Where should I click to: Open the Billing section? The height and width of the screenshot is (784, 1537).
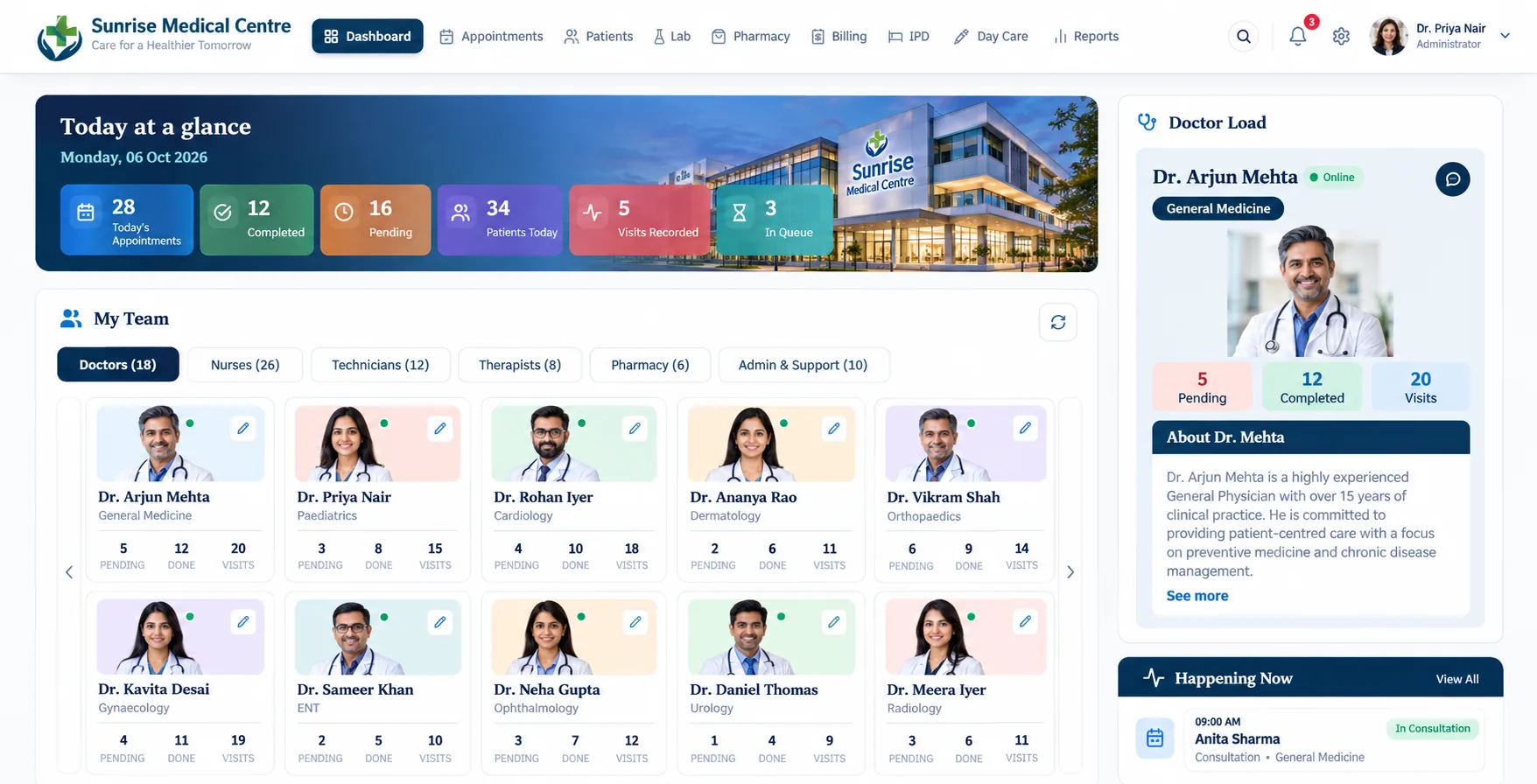[839, 37]
